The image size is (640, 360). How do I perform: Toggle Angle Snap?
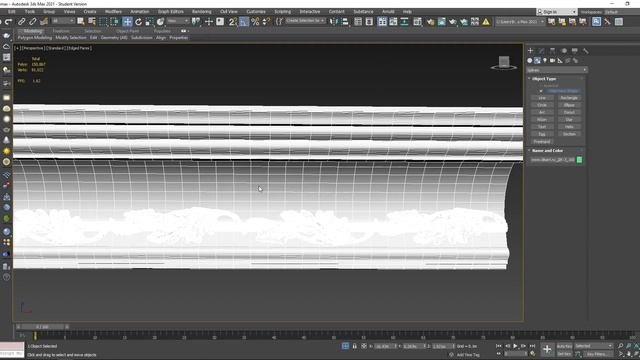(x=244, y=22)
